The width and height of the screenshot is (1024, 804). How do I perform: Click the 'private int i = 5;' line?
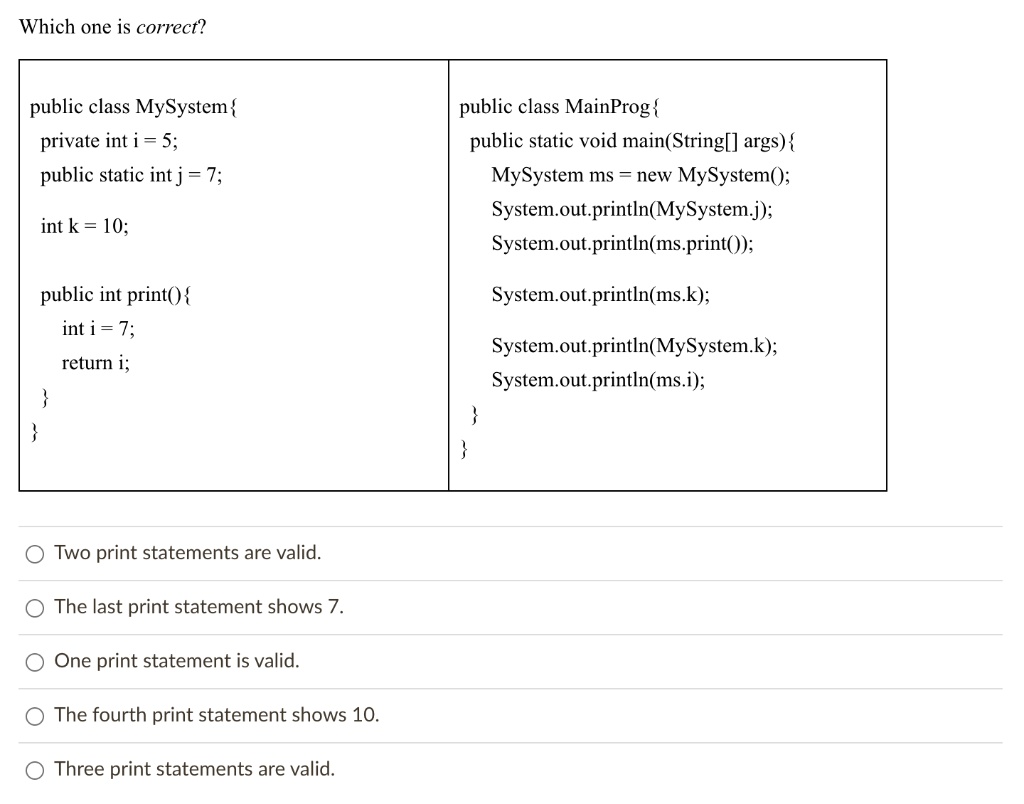click(110, 141)
